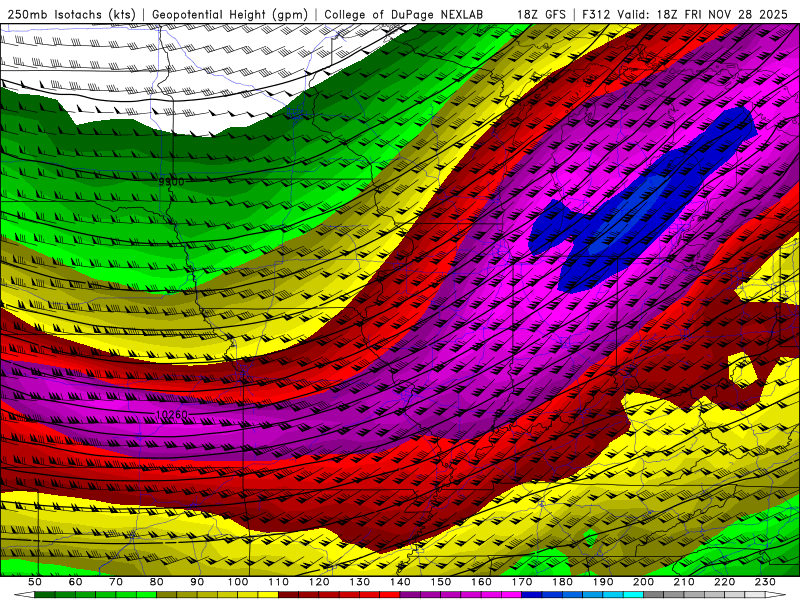
Task: Click the dark blue color bar swatch after 170
Action: (x=532, y=595)
